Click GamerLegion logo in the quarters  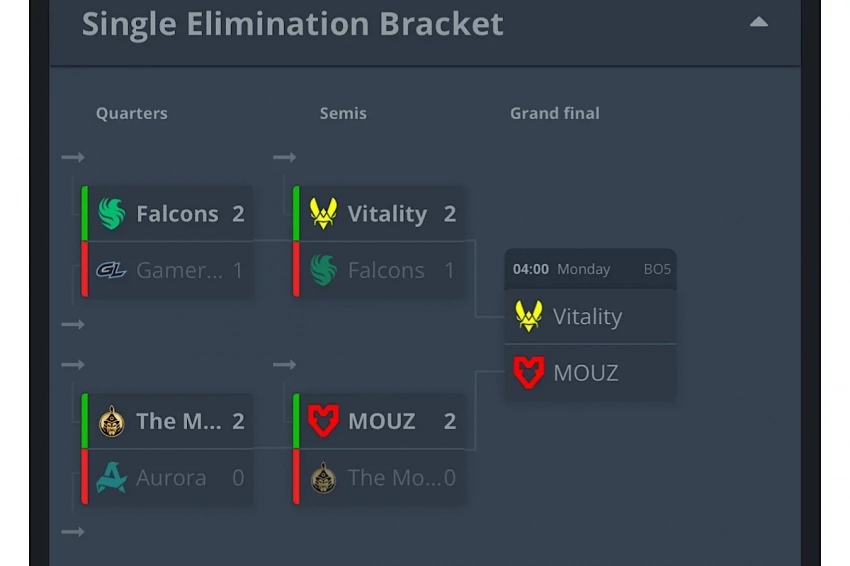coord(111,270)
